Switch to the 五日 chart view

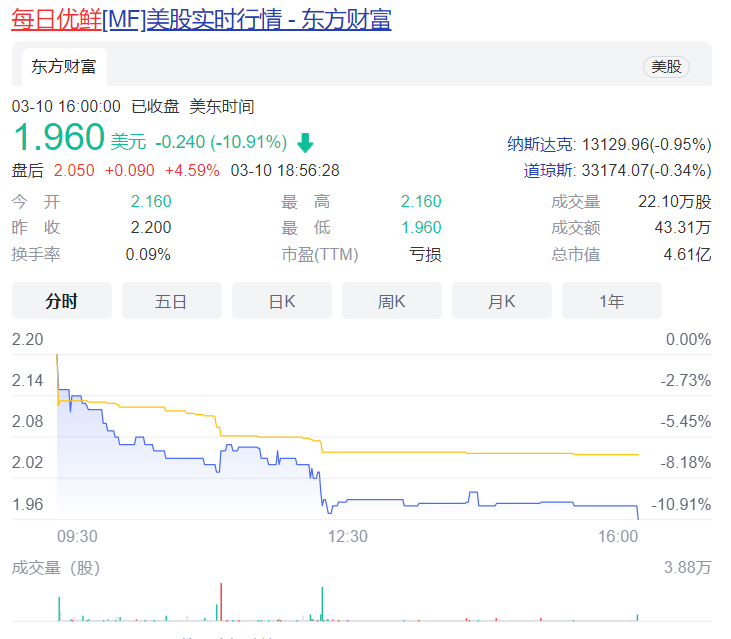(172, 301)
